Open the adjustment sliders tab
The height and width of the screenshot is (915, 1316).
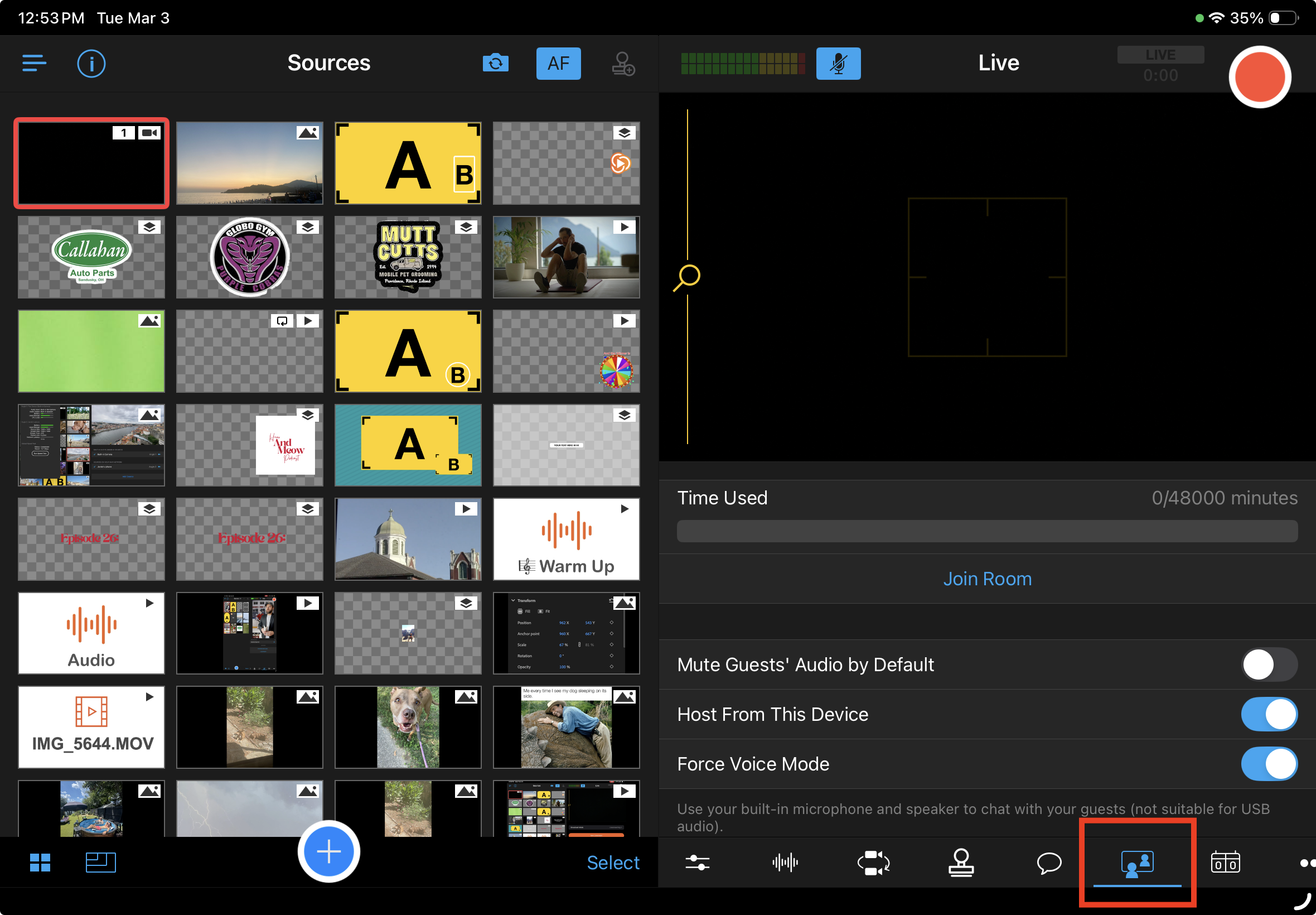coord(697,862)
